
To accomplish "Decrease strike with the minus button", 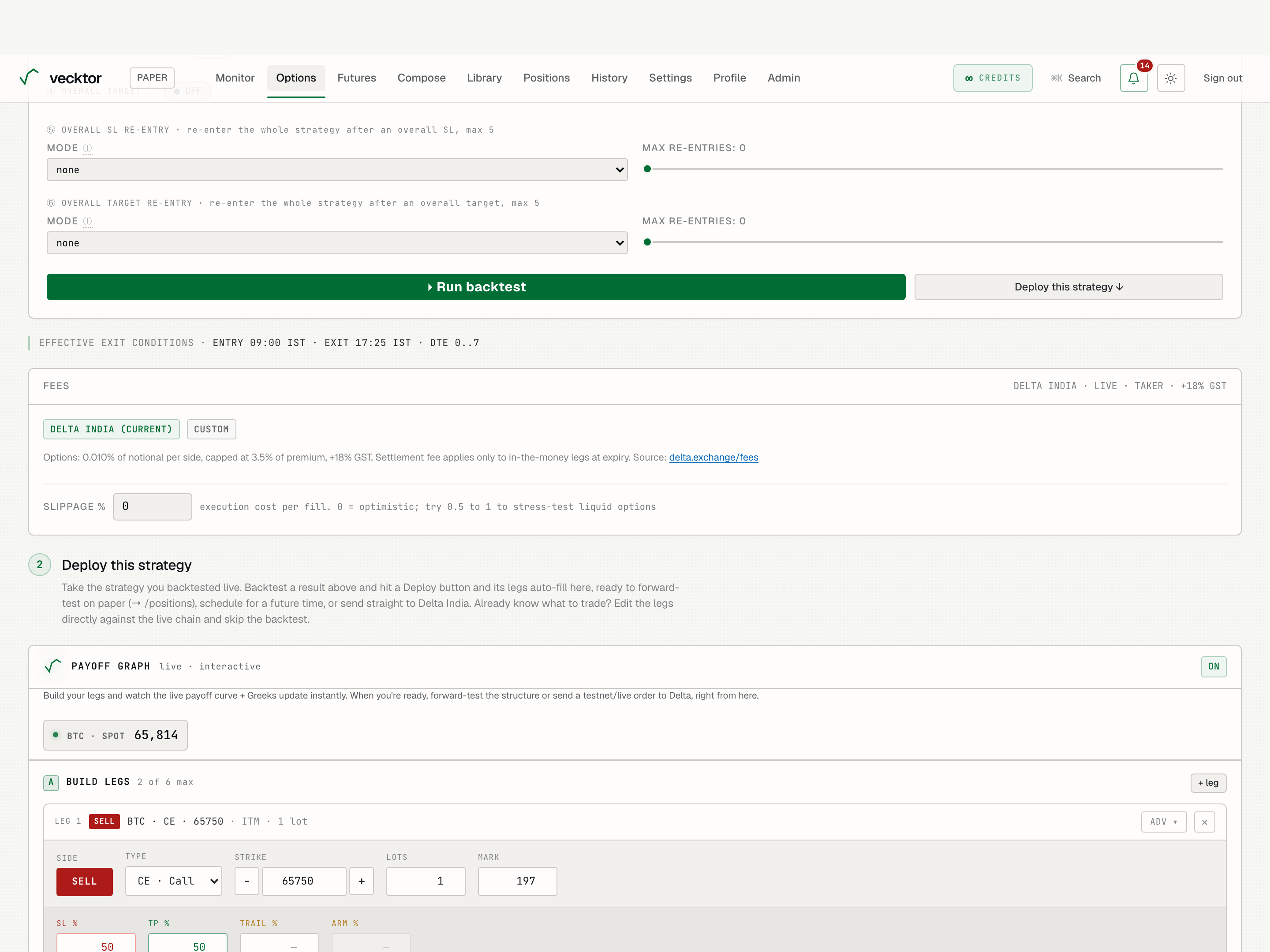I will tap(247, 881).
